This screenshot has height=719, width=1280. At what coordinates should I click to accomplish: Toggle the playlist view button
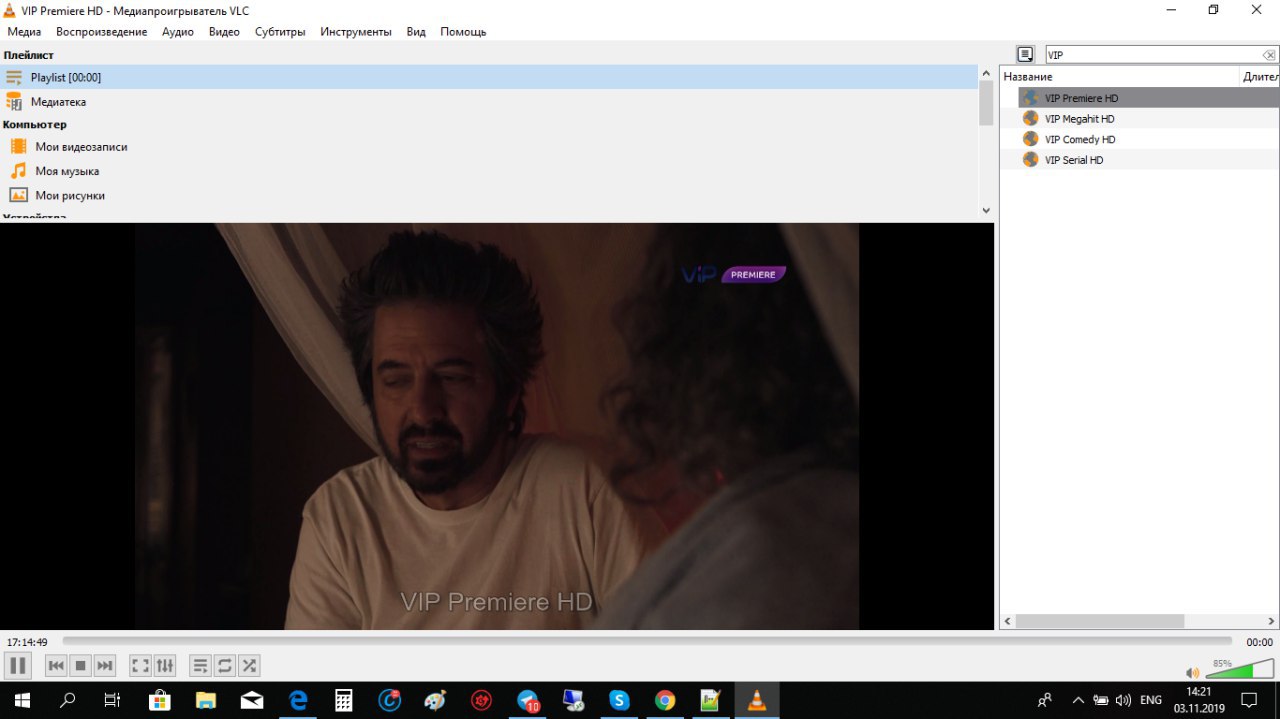(200, 665)
